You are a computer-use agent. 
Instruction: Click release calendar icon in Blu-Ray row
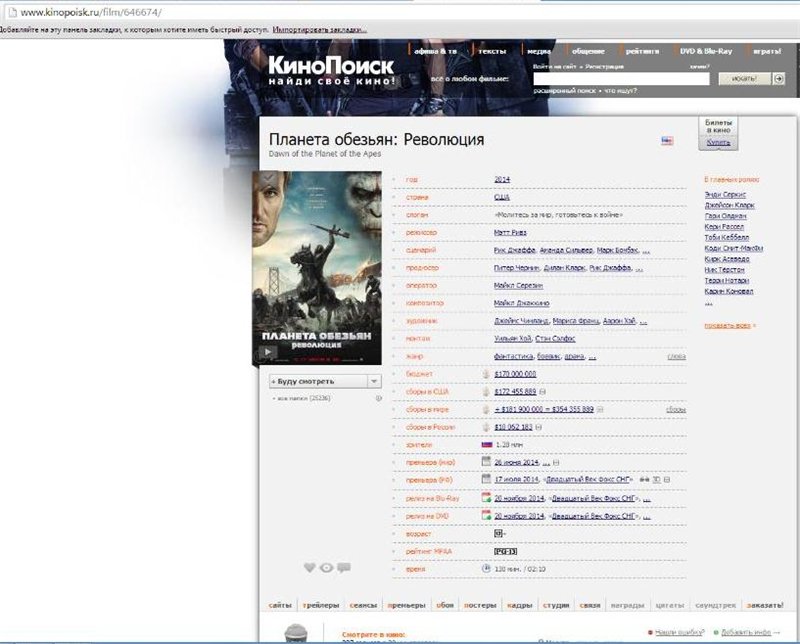tap(486, 497)
